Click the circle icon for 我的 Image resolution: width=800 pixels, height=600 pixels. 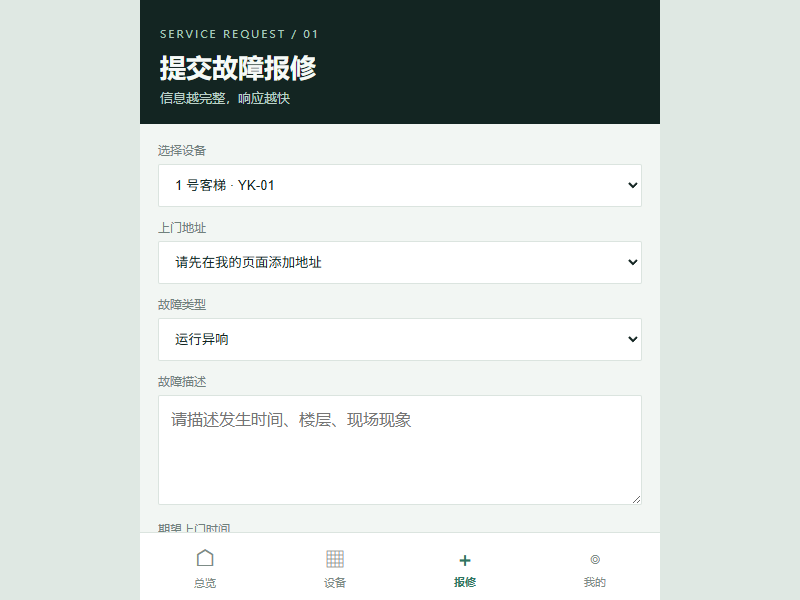(595, 559)
